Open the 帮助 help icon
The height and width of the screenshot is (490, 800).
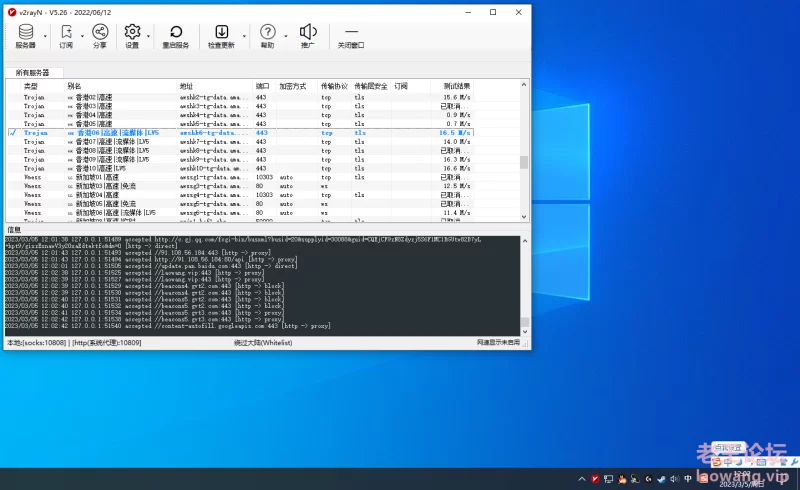pos(267,36)
